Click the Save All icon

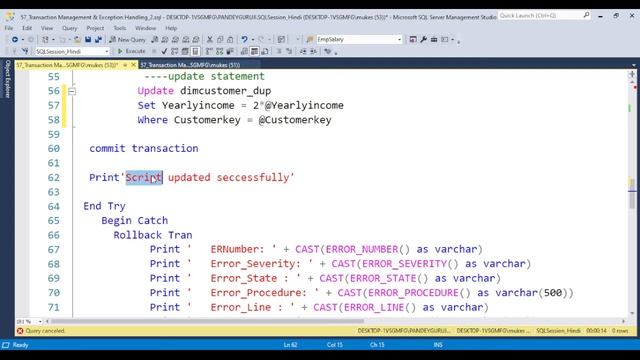pos(98,40)
